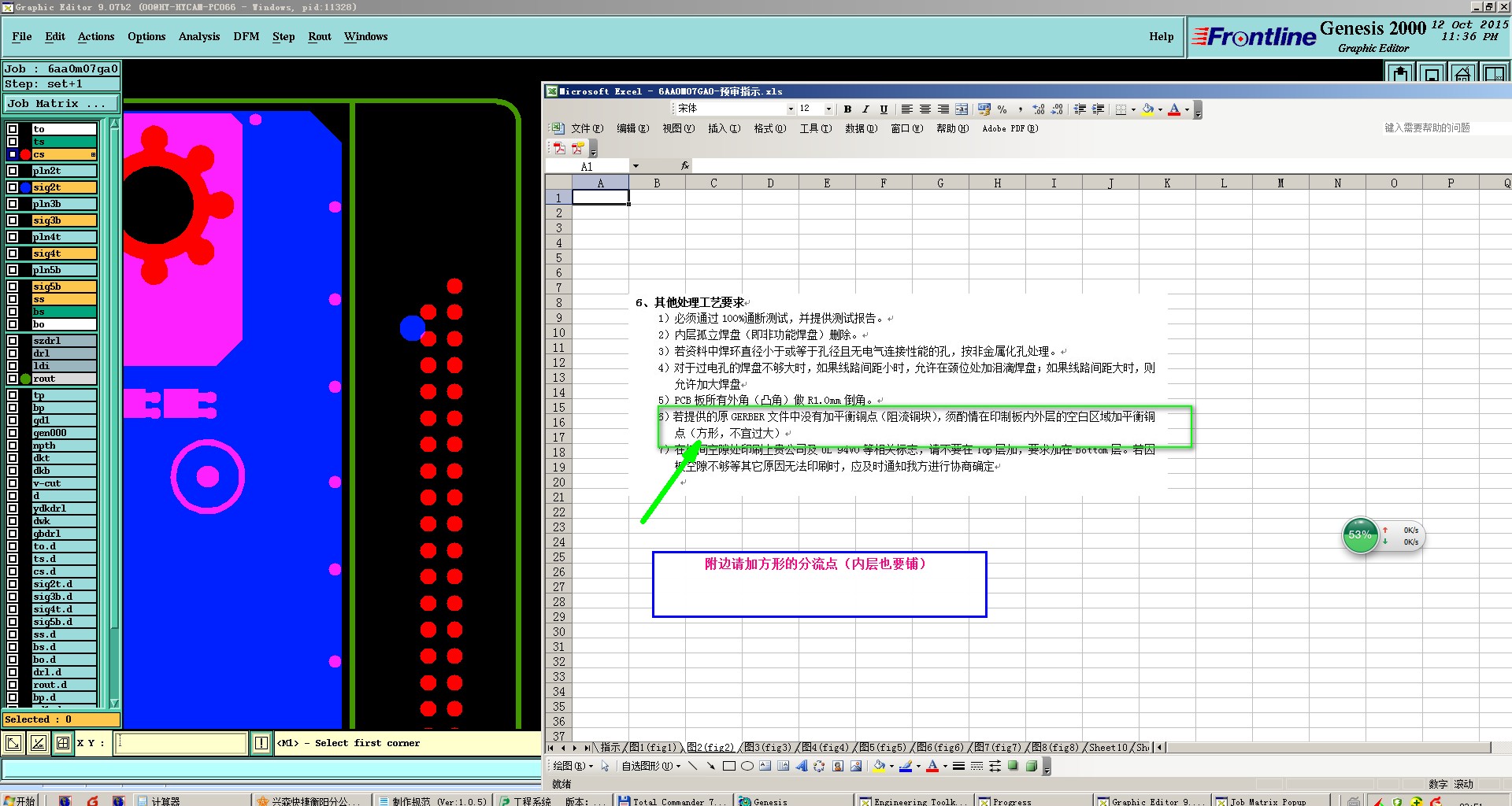The height and width of the screenshot is (806, 1512).
Task: Toggle display of layer pln3b
Action: coord(13,204)
